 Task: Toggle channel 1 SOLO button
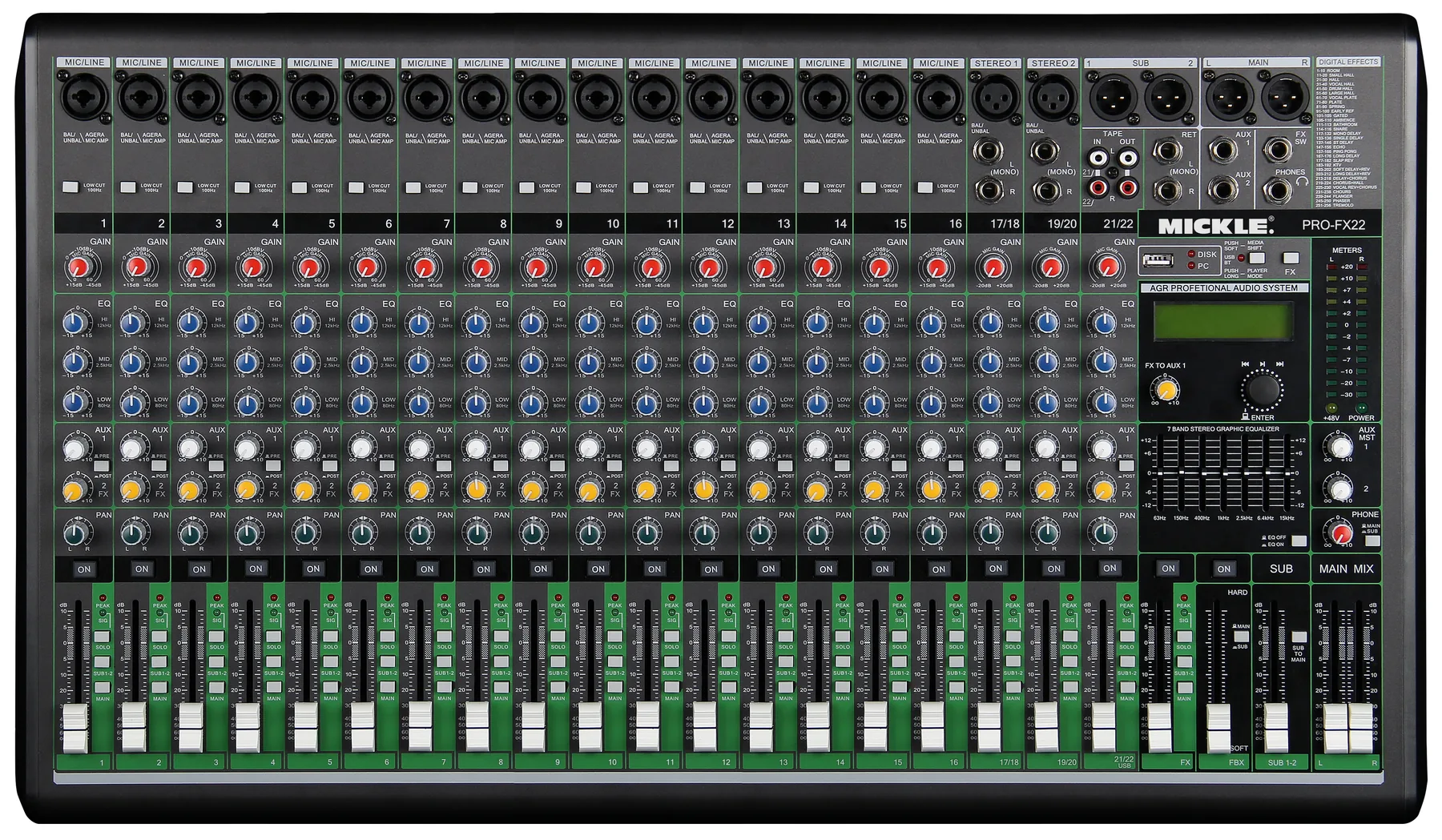(103, 637)
